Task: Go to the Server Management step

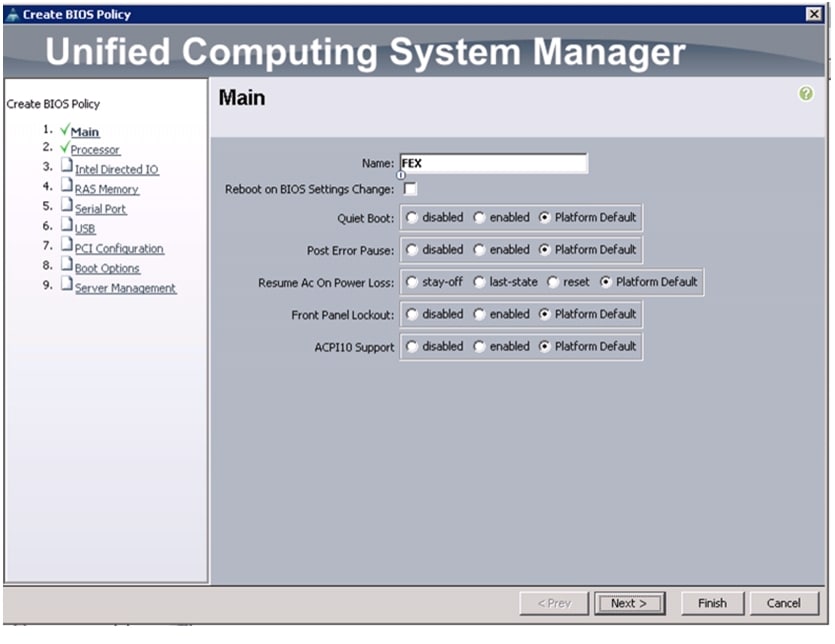Action: (x=126, y=288)
